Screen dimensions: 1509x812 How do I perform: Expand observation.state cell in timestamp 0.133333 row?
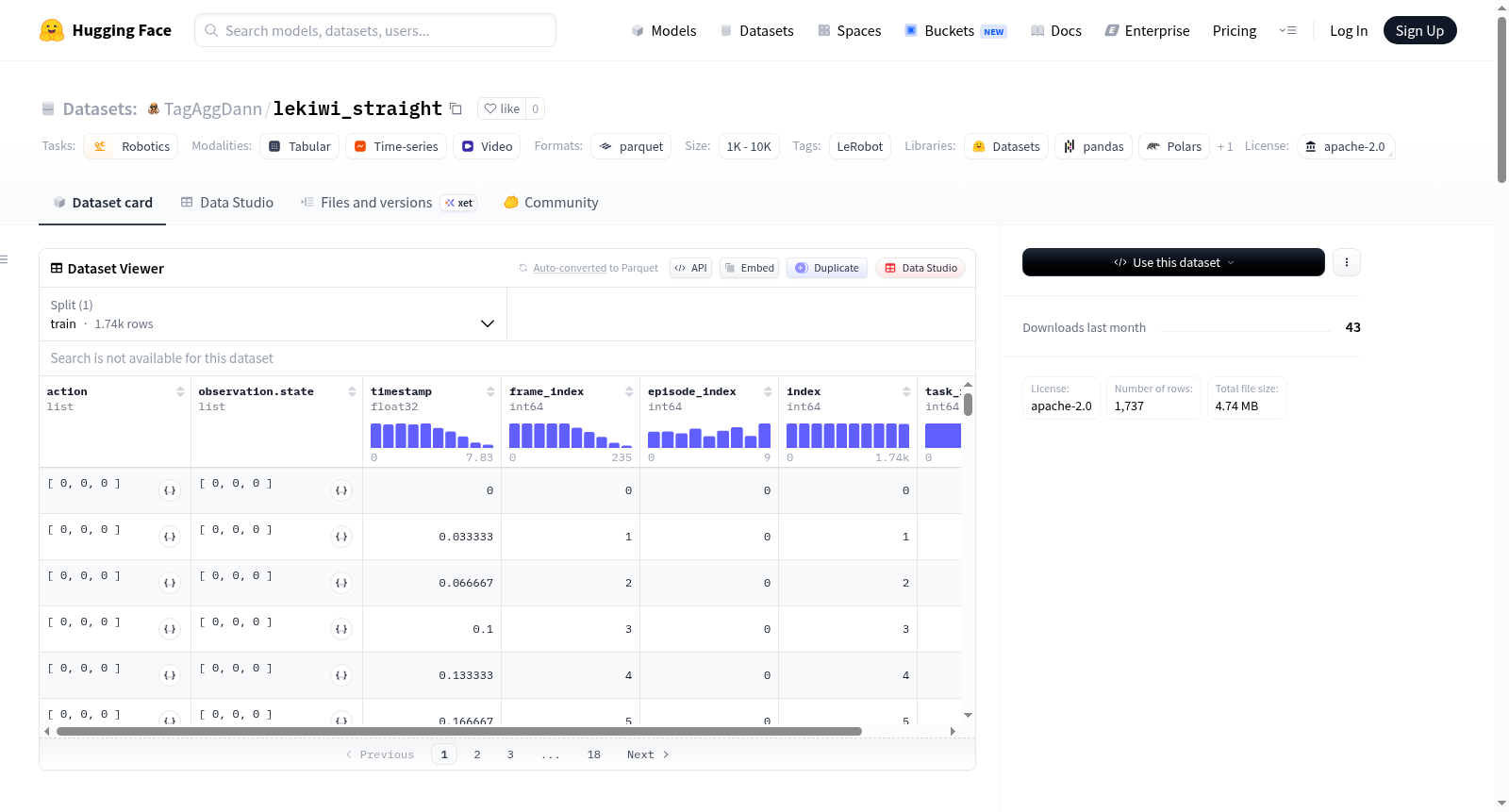pyautogui.click(x=341, y=675)
